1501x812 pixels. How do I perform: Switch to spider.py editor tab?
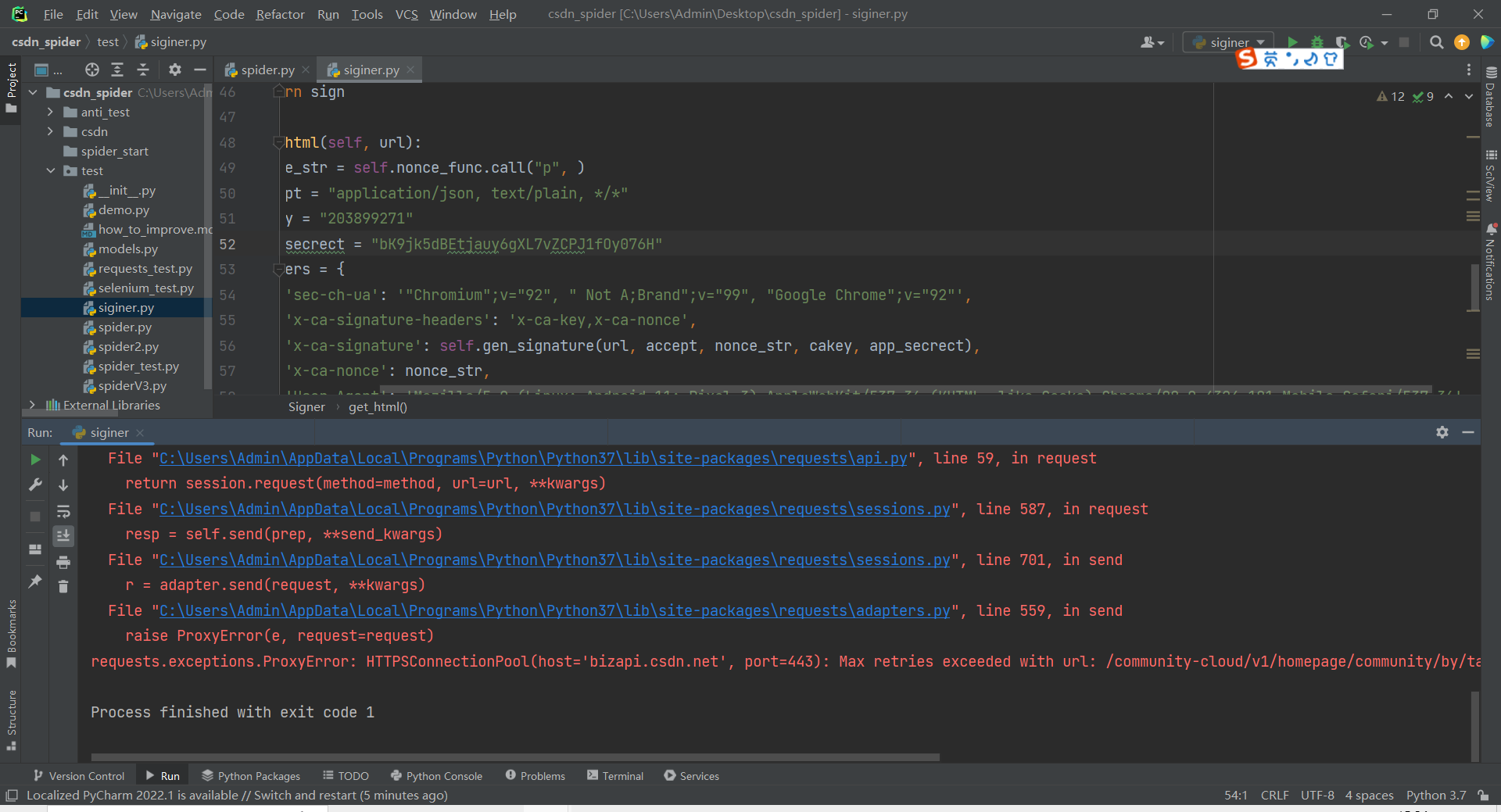click(x=267, y=70)
